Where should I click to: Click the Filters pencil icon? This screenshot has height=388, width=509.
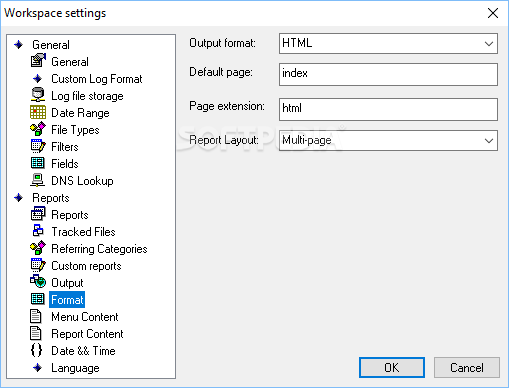(38, 146)
